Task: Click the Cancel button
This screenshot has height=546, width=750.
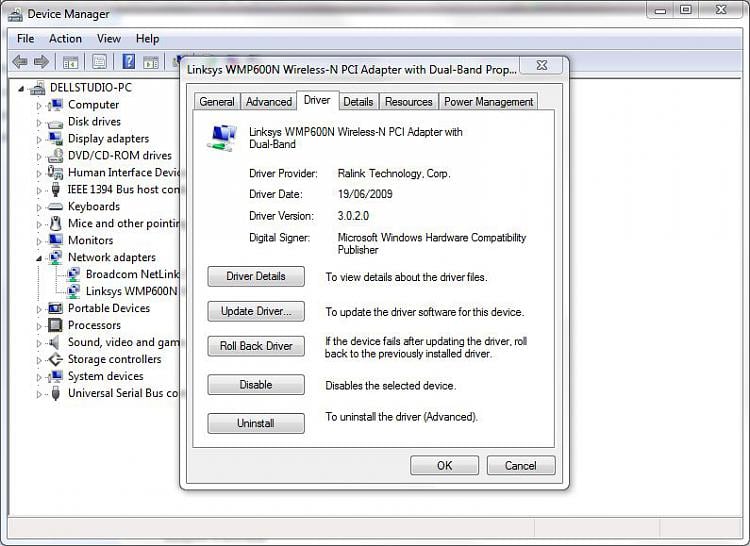Action: [x=521, y=466]
